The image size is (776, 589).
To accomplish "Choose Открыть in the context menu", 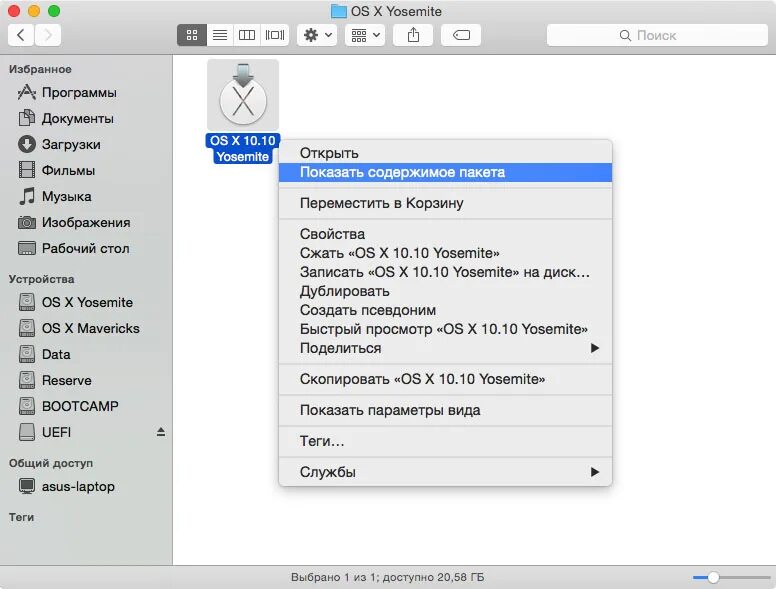I will (445, 153).
